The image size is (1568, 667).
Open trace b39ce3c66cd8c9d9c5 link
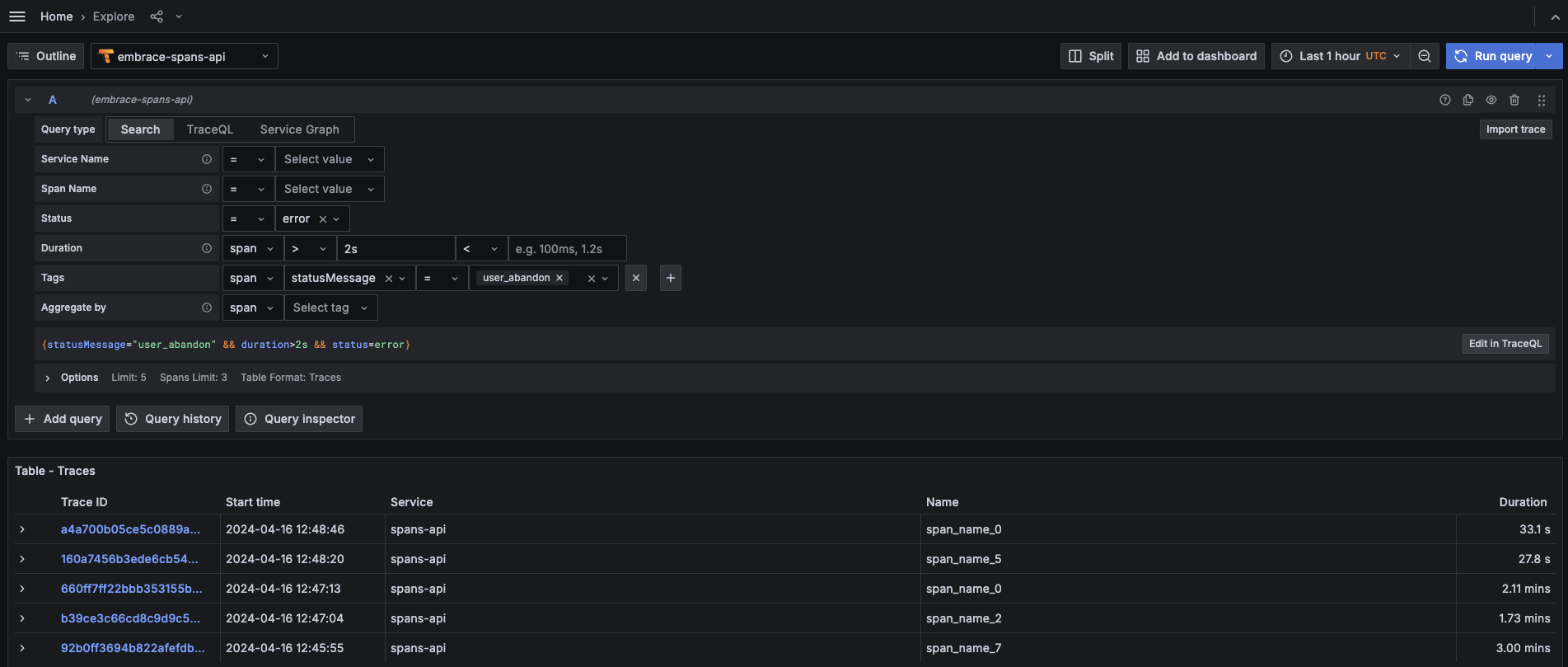(130, 618)
